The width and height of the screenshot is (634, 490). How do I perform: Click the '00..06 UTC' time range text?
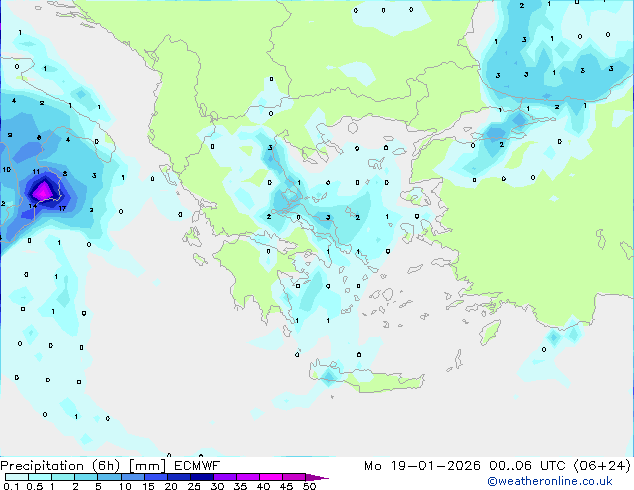pos(527,466)
